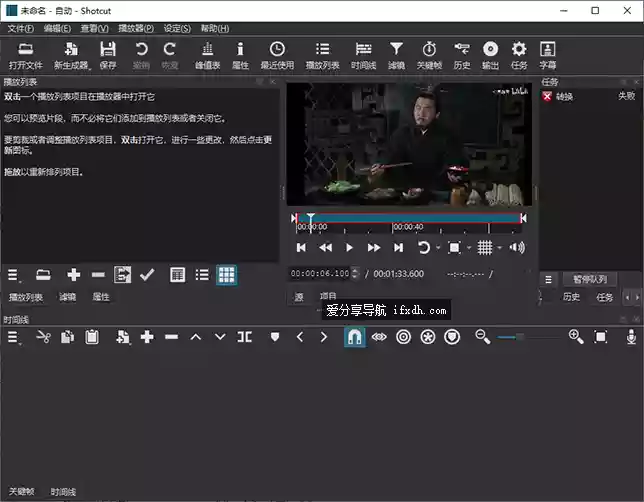Split at playhead icon in timeline
Image resolution: width=644 pixels, height=502 pixels.
click(x=244, y=337)
